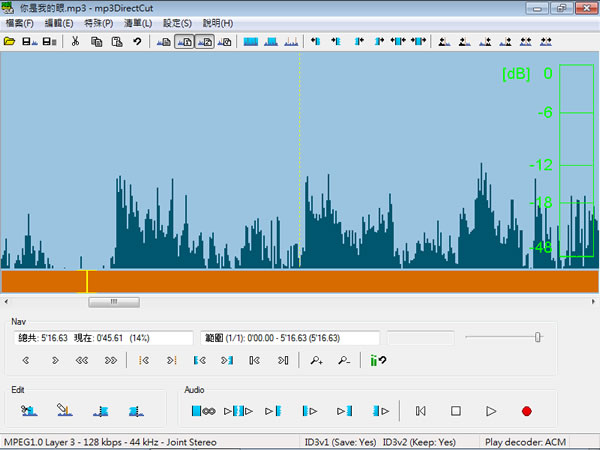Paste using the clipboard icon
The height and width of the screenshot is (450, 600).
117,41
